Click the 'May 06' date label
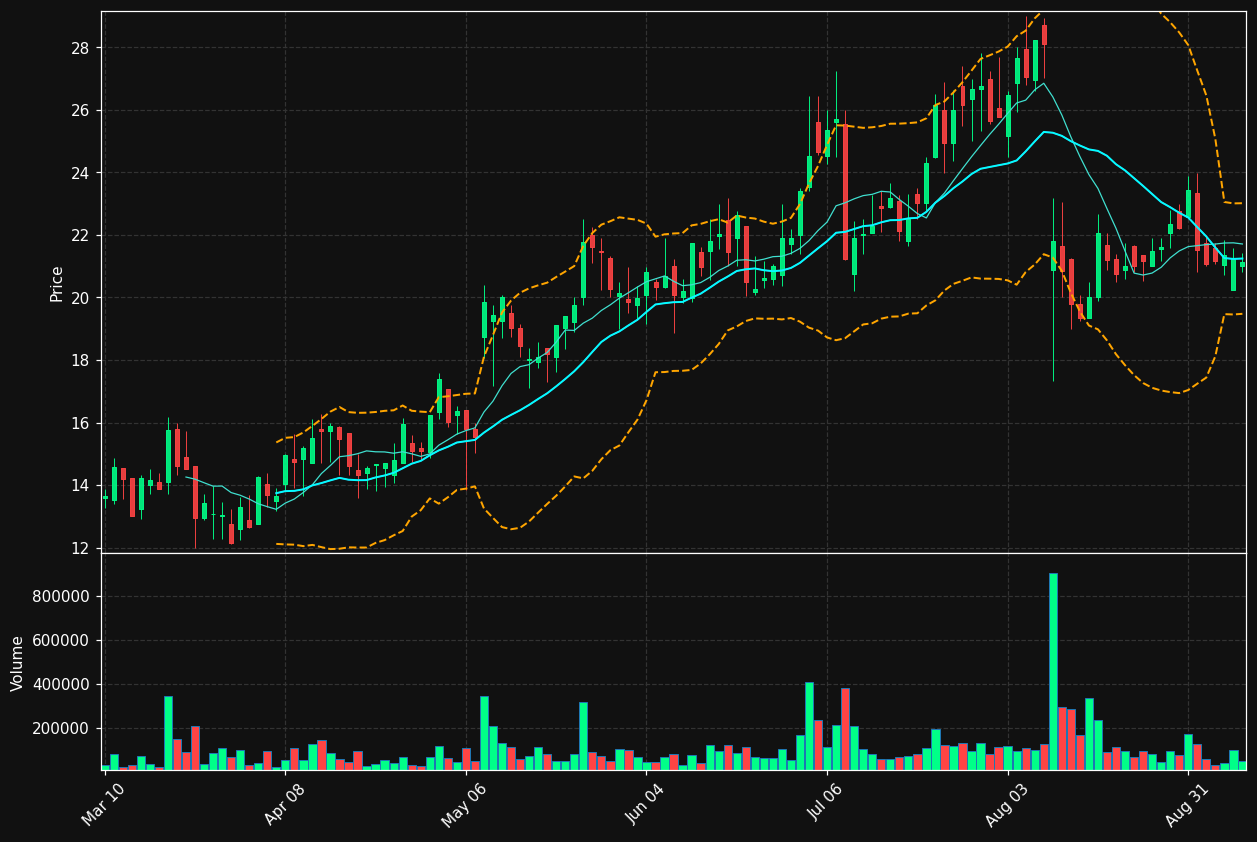 coord(463,805)
